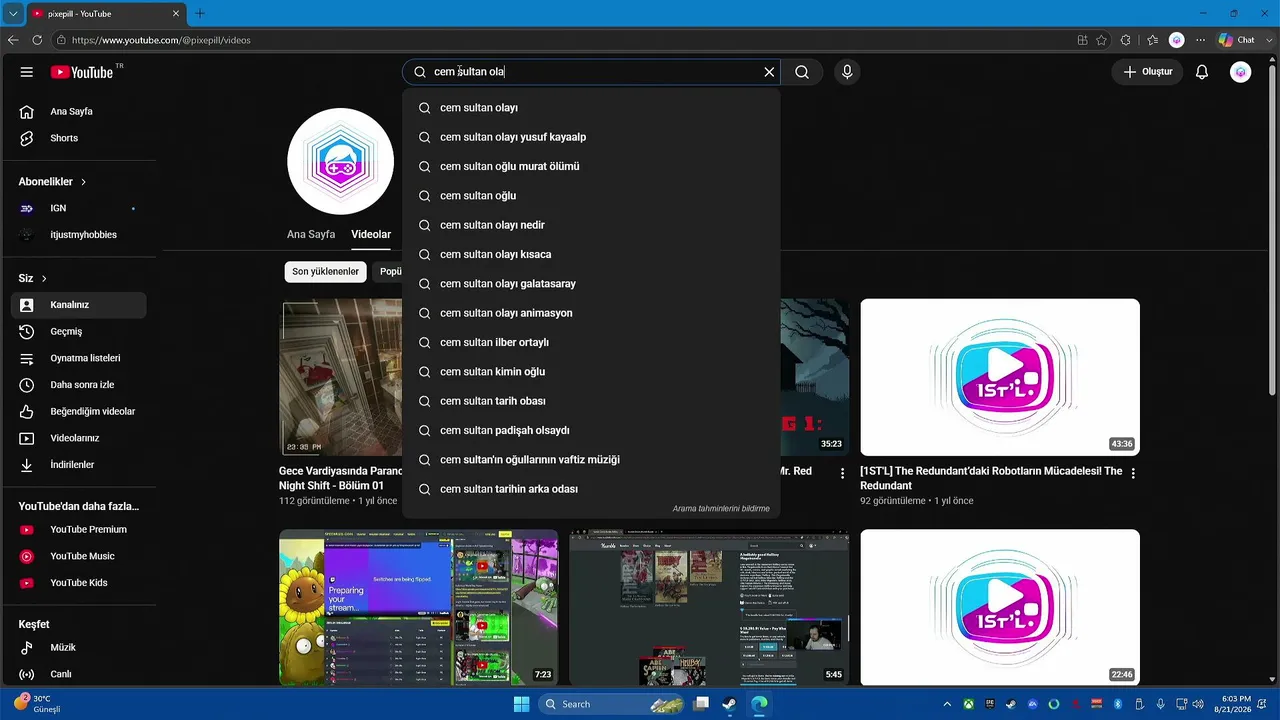Viewport: 1280px width, 720px height.
Task: Open a new browser tab
Action: (x=200, y=13)
